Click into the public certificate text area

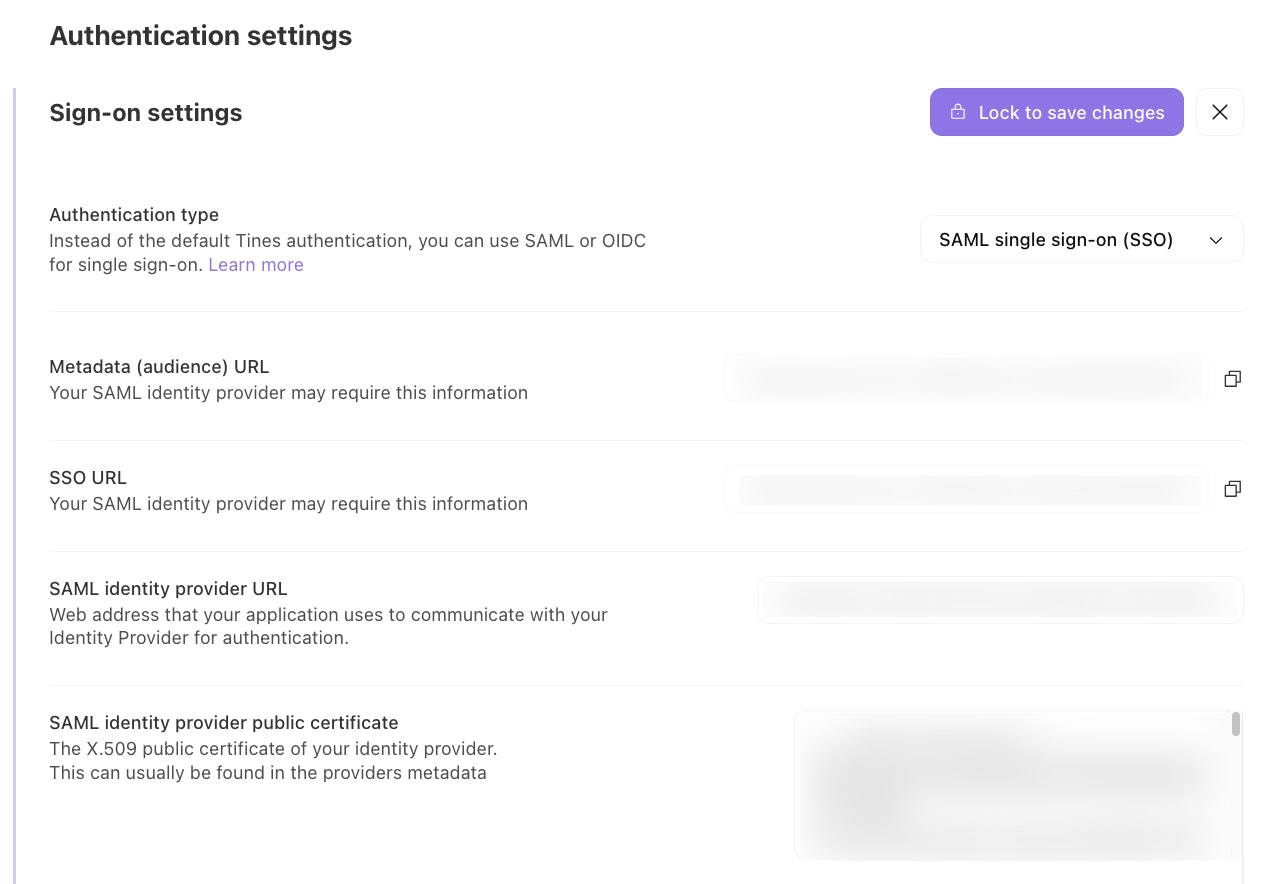(x=1010, y=785)
